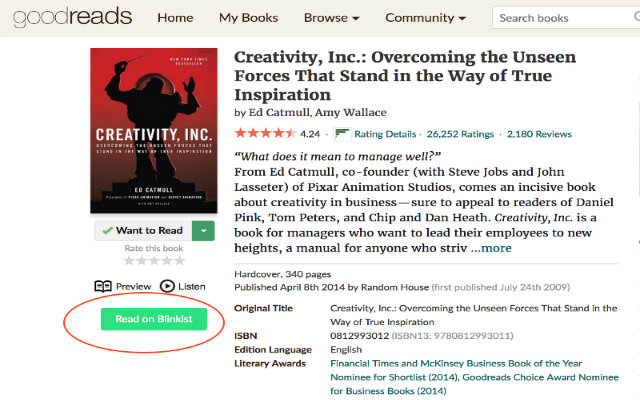The image size is (640, 400).
Task: Rate the book five stars
Action: point(180,261)
